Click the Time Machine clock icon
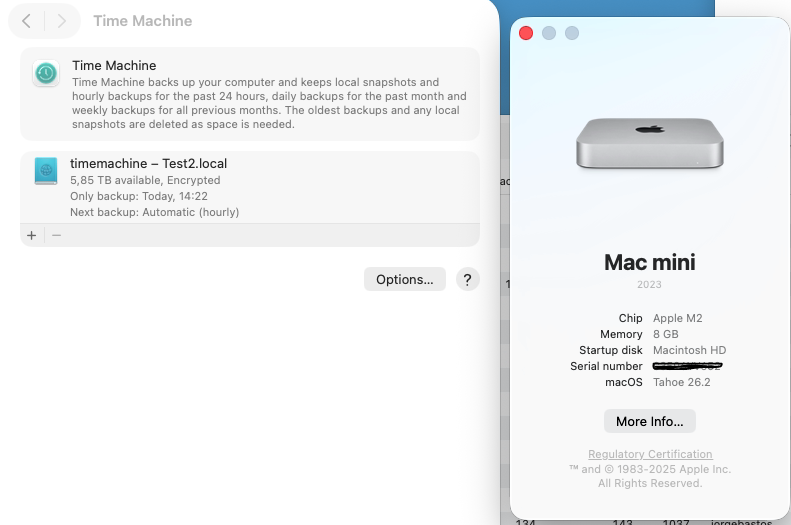This screenshot has width=791, height=525. pyautogui.click(x=46, y=74)
